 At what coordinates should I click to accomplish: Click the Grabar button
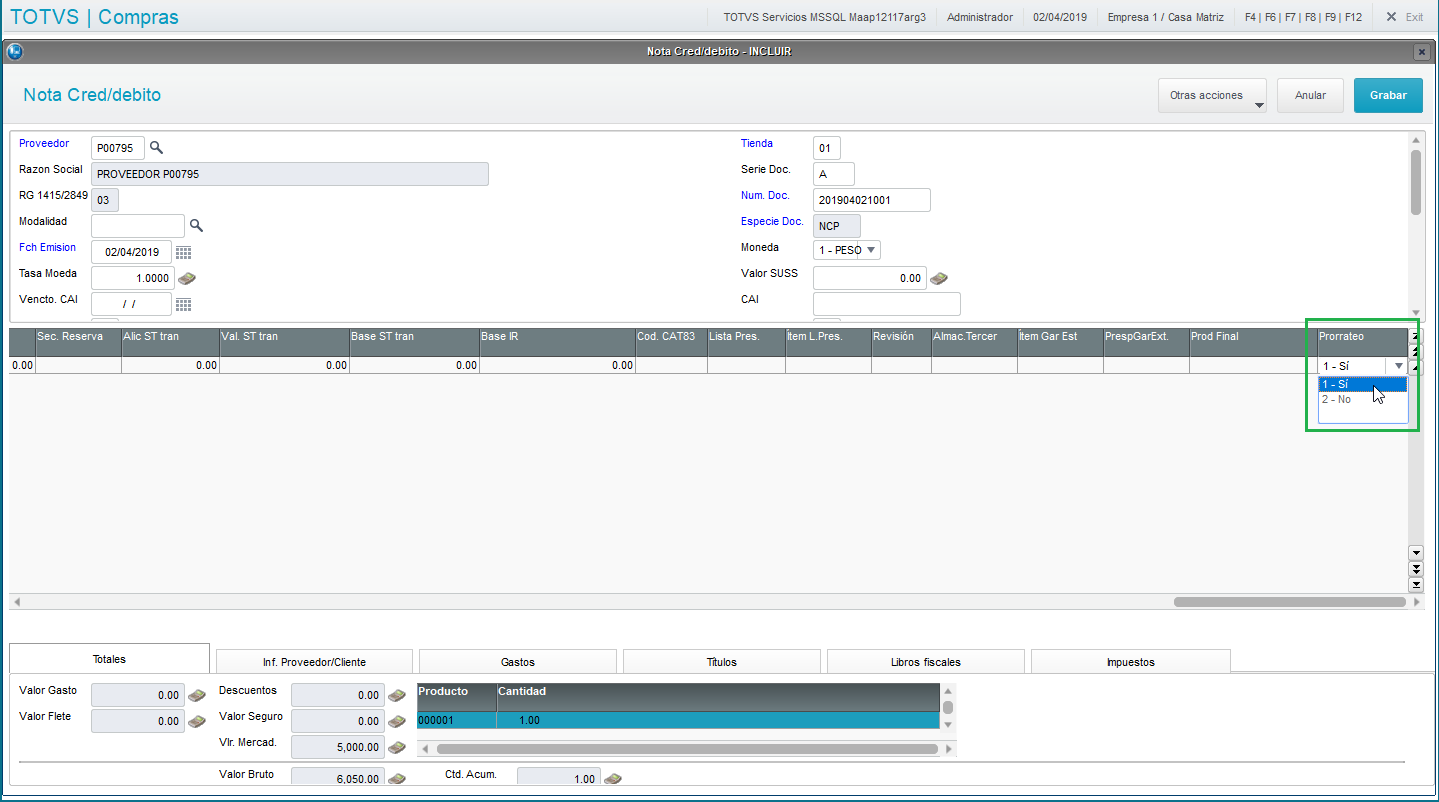pyautogui.click(x=1388, y=96)
